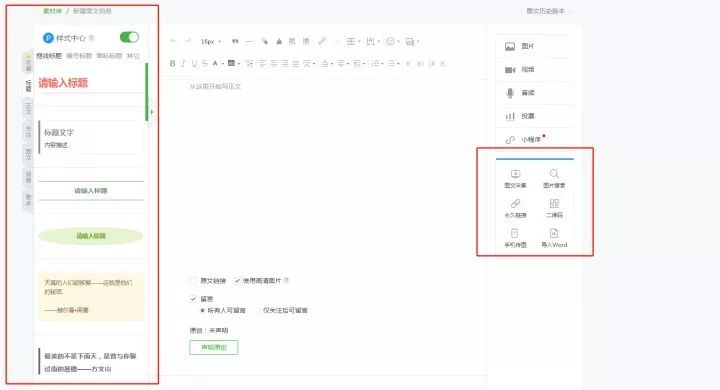Screen dimensions: 720x390
Task: Insert the 标题文字 内容描述 title style
Action: pyautogui.click(x=91, y=138)
